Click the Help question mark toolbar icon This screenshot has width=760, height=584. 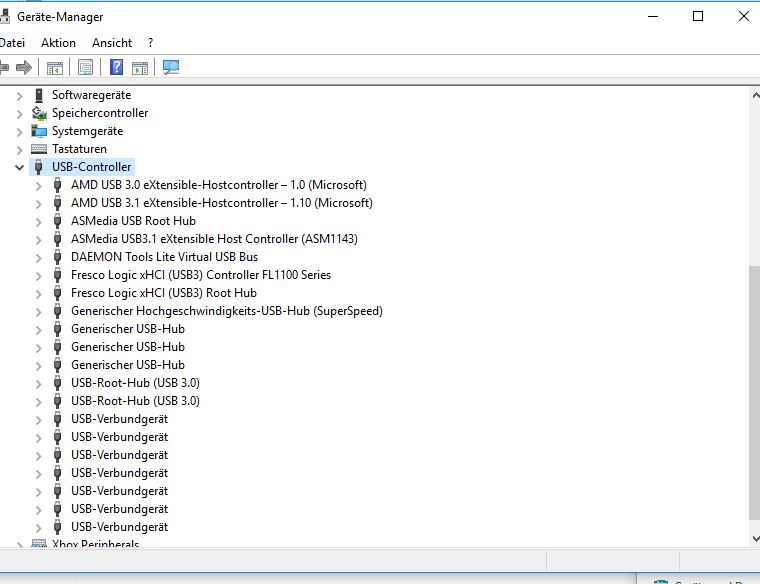click(116, 67)
